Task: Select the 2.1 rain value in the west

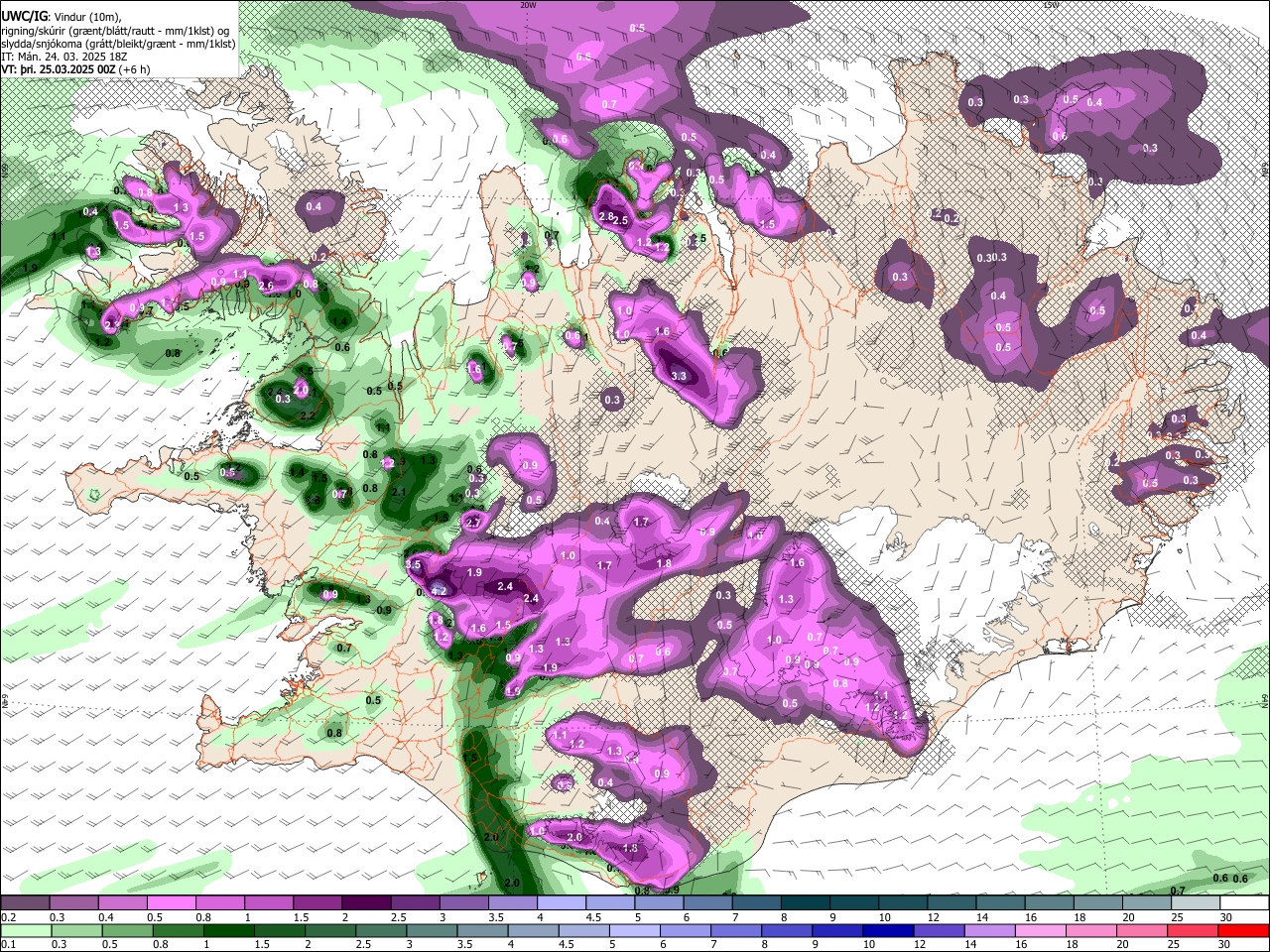Action: (x=400, y=492)
